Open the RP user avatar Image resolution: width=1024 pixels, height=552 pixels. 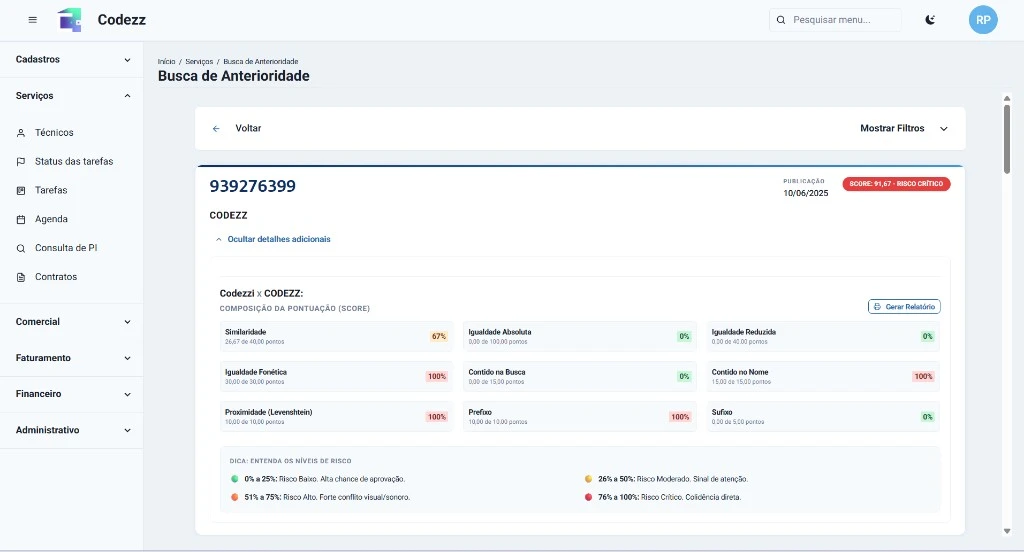click(x=983, y=20)
